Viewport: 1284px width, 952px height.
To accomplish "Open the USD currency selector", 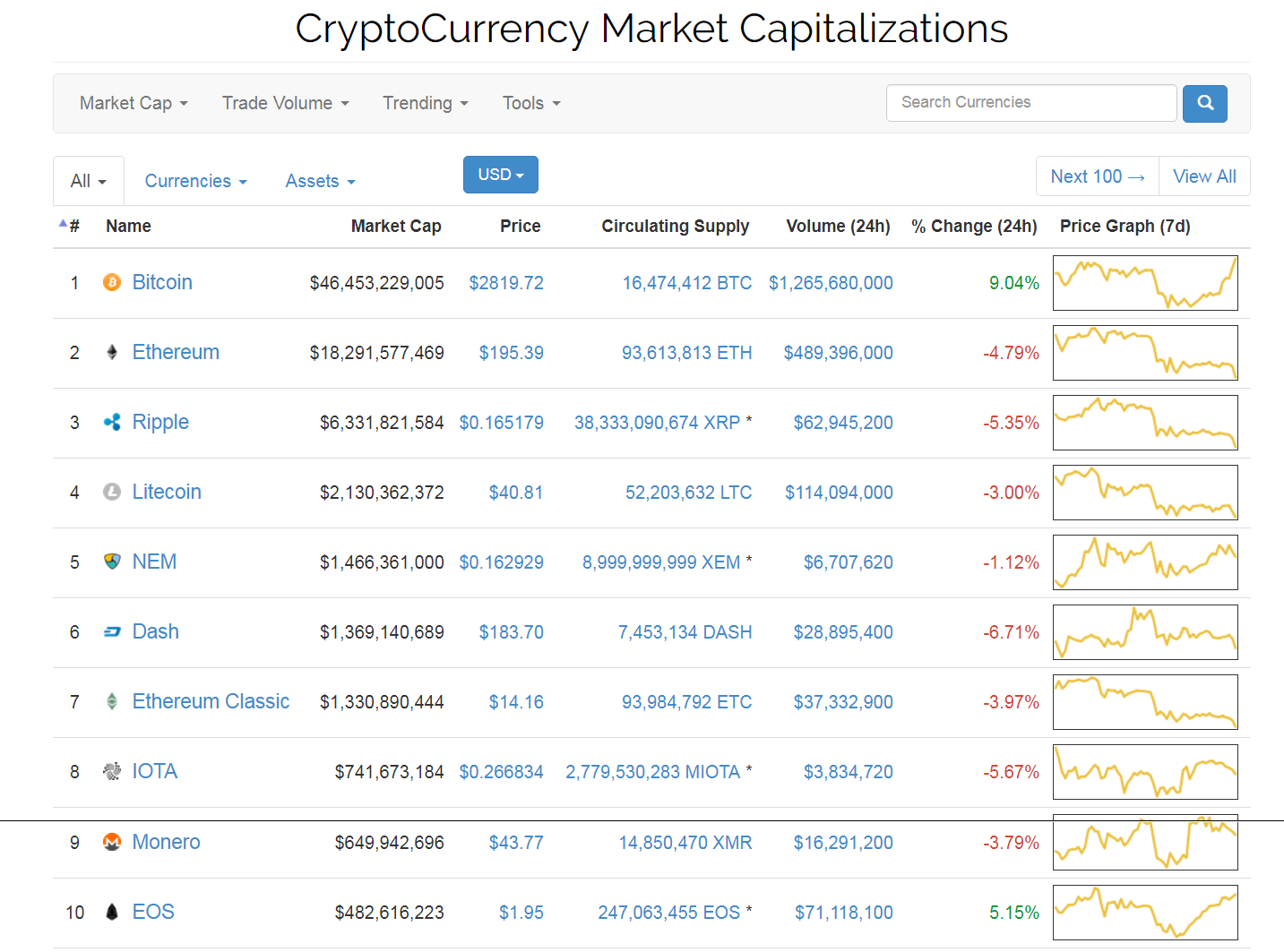I will pyautogui.click(x=501, y=175).
